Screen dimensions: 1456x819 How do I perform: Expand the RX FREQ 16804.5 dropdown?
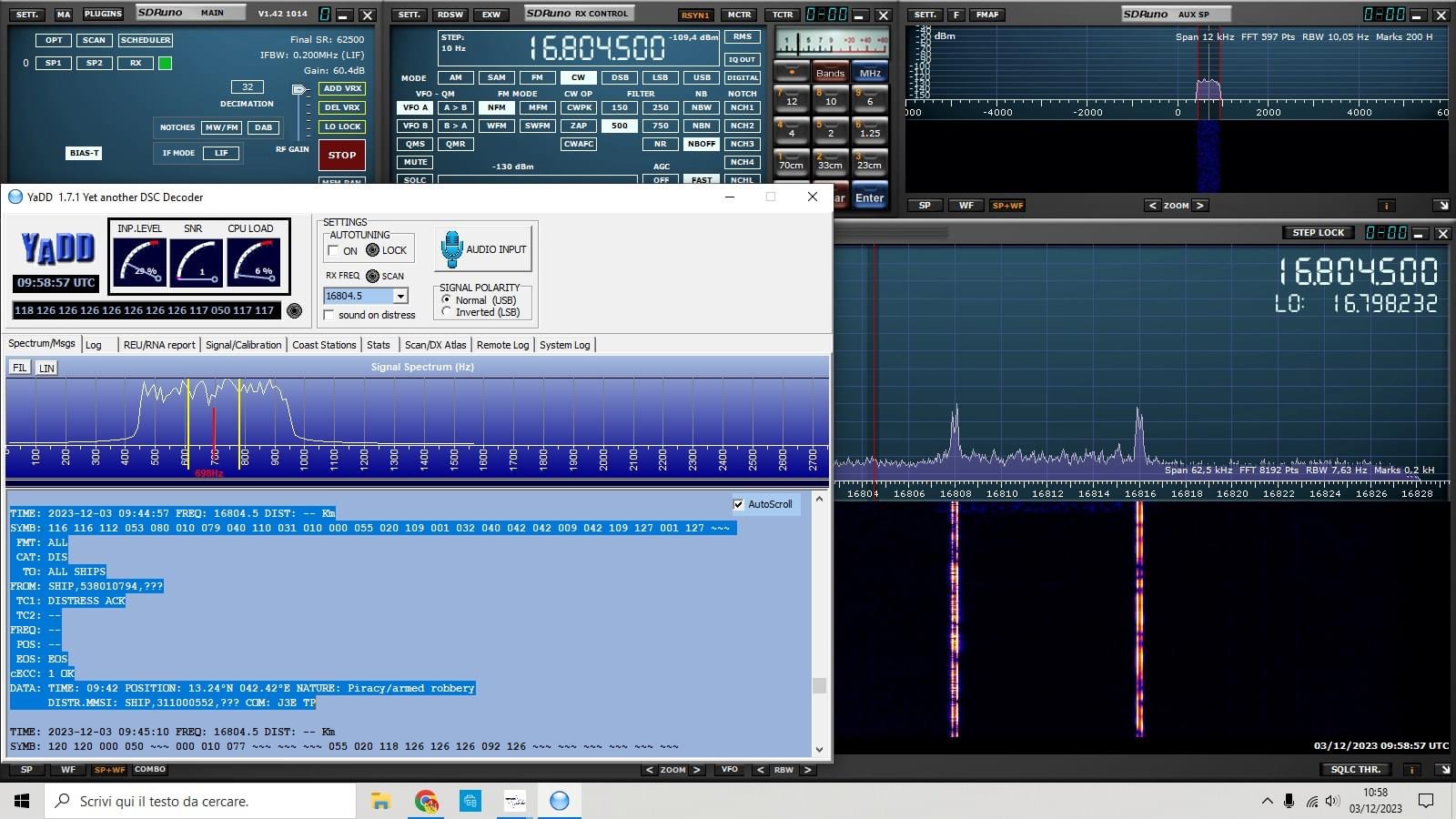(x=400, y=296)
